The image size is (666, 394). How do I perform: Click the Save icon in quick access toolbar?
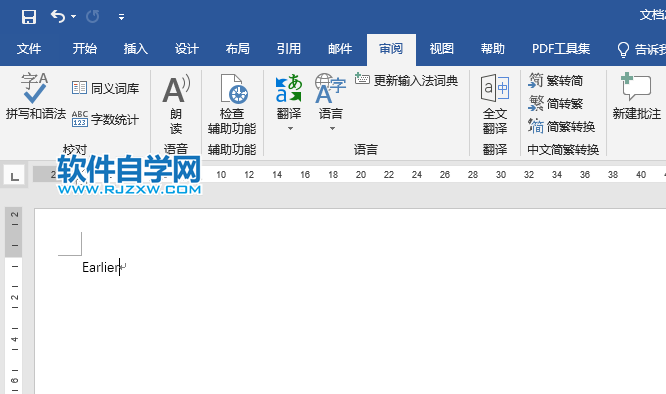point(29,17)
